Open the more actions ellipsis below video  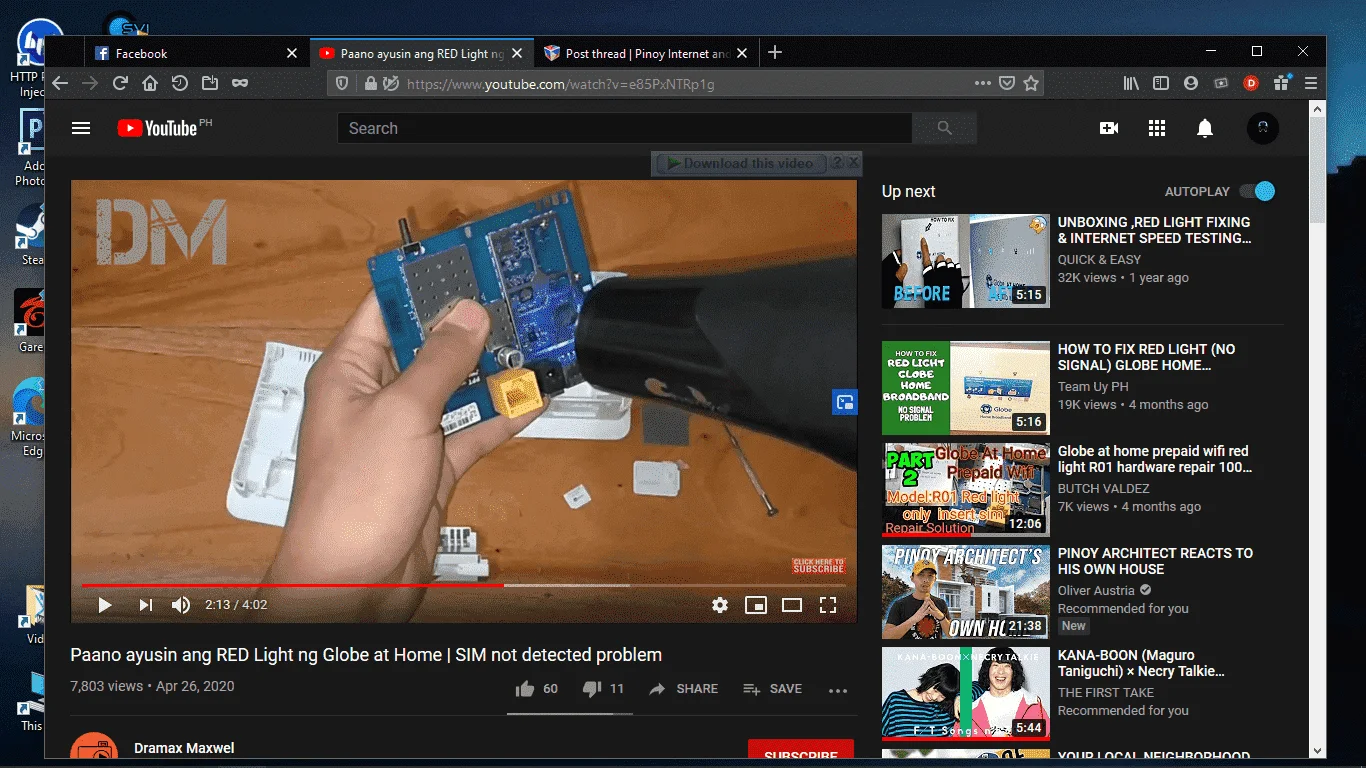pos(838,690)
